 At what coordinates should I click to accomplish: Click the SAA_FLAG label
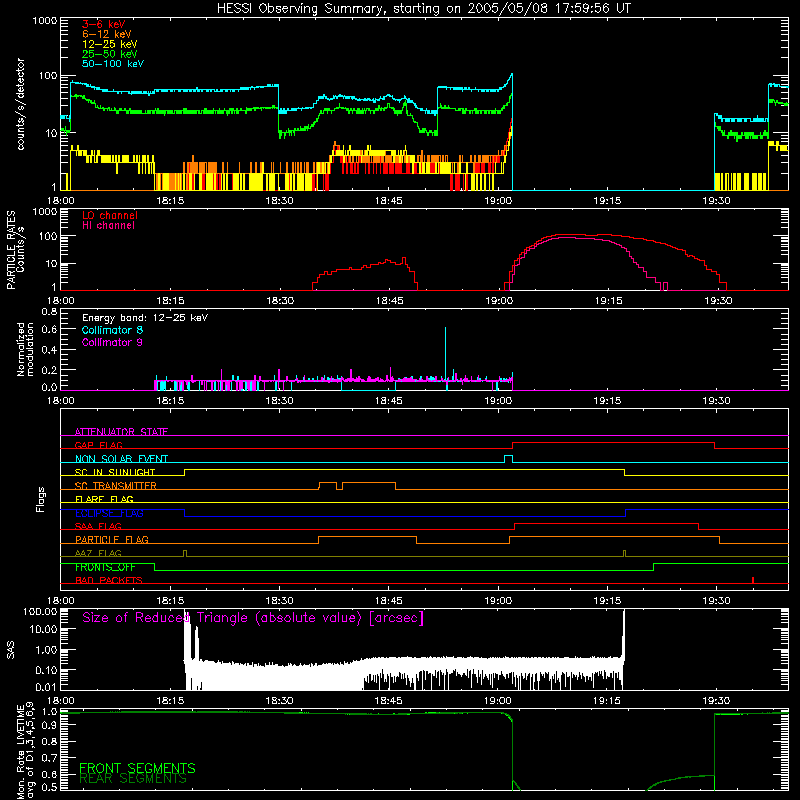[x=98, y=526]
